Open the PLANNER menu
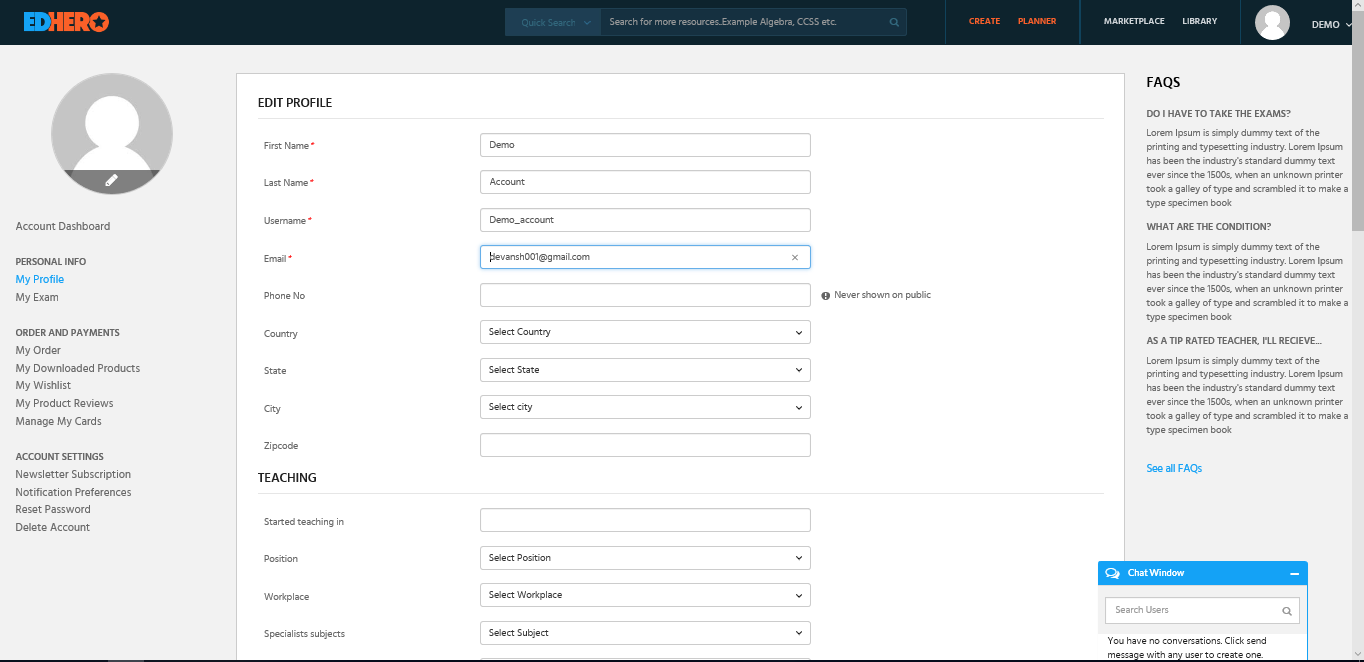Viewport: 1364px width, 662px height. pos(1037,21)
